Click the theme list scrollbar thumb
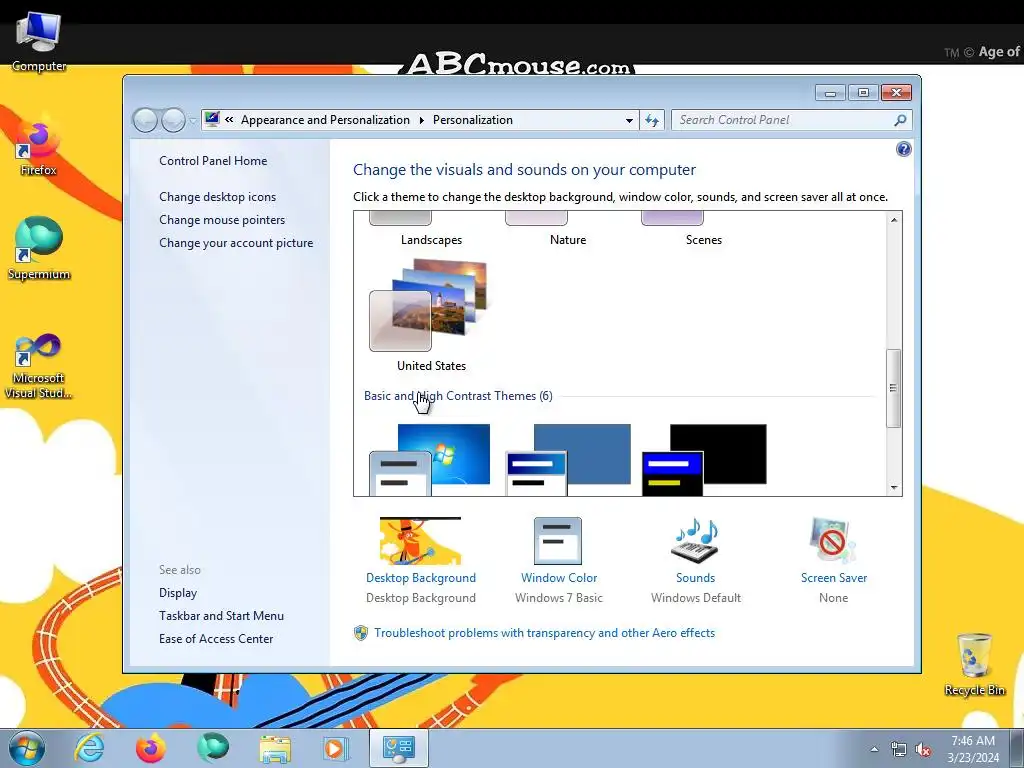 coord(893,389)
